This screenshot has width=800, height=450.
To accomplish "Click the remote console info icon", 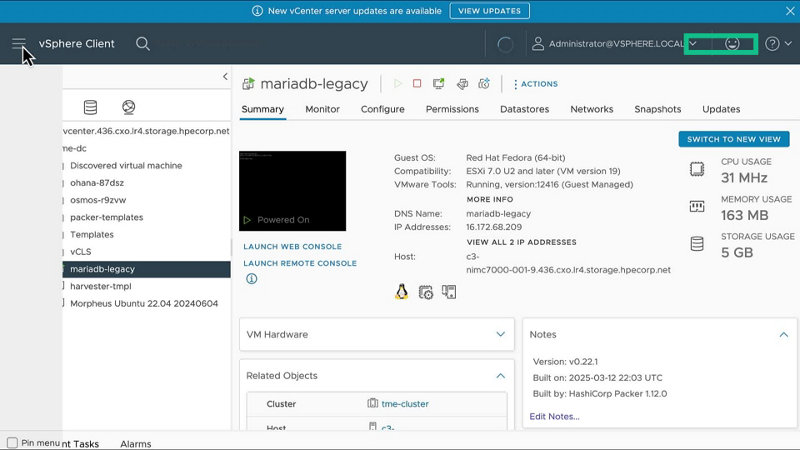I will pos(252,279).
